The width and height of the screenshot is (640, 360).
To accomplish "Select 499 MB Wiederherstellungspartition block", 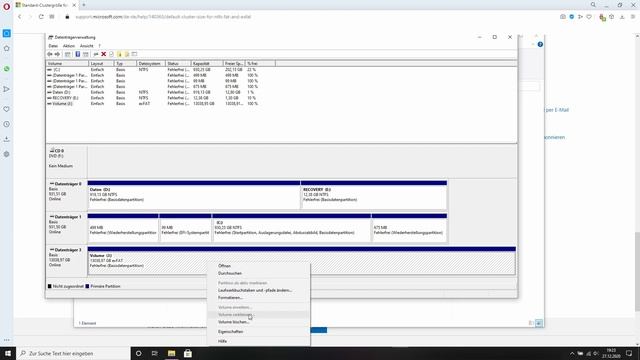I will tap(123, 228).
